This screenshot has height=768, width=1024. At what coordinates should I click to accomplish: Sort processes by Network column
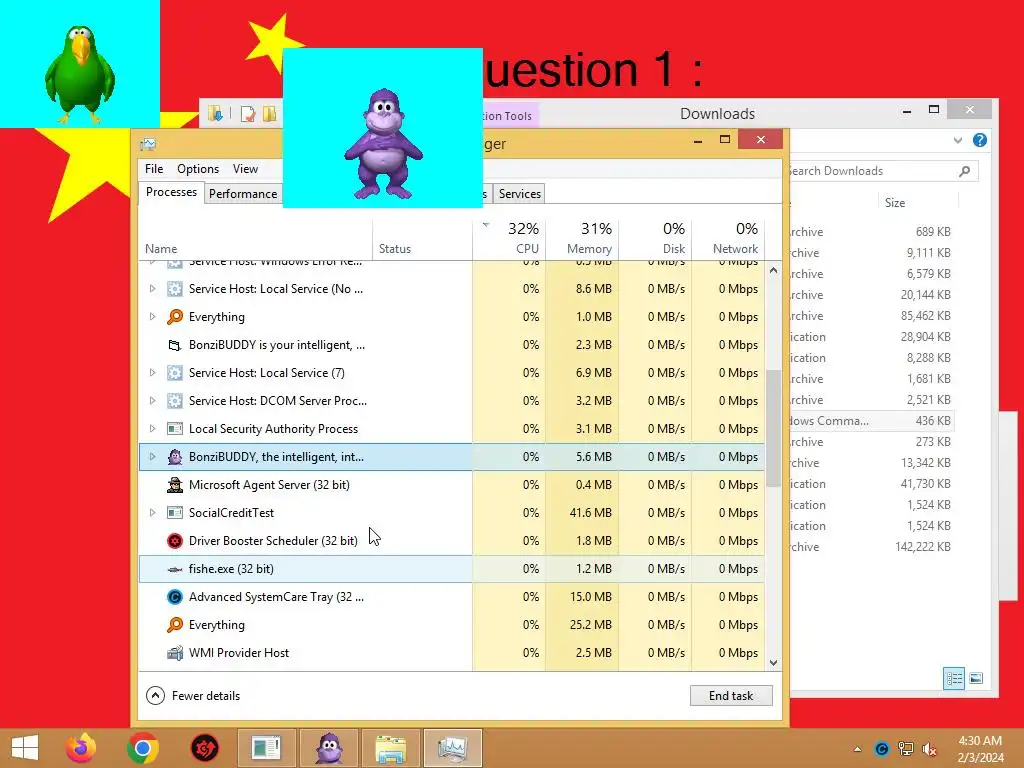tap(729, 238)
